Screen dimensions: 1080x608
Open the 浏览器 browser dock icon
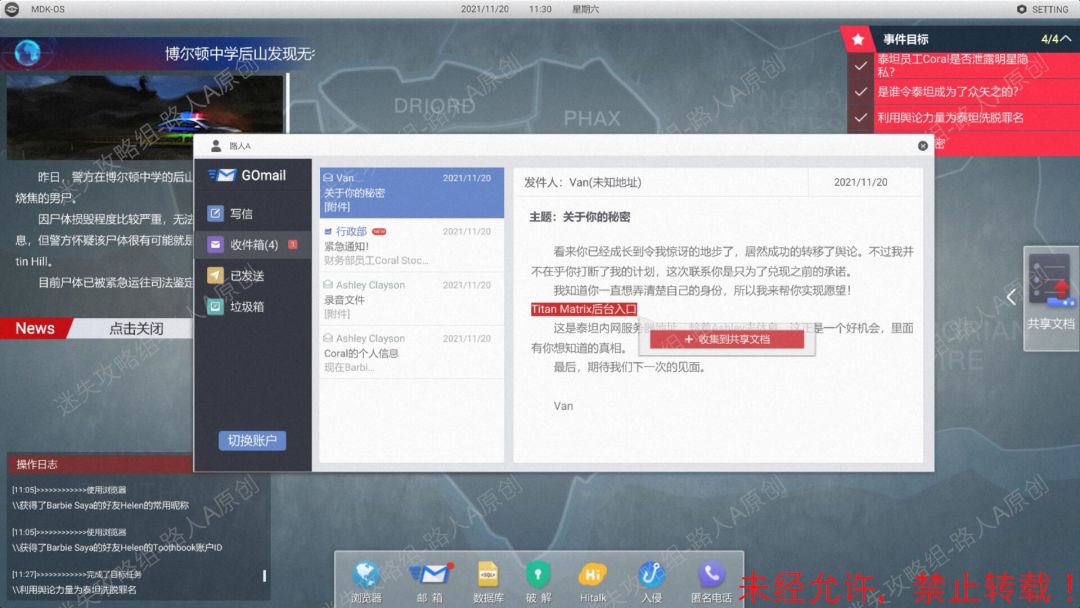[366, 575]
